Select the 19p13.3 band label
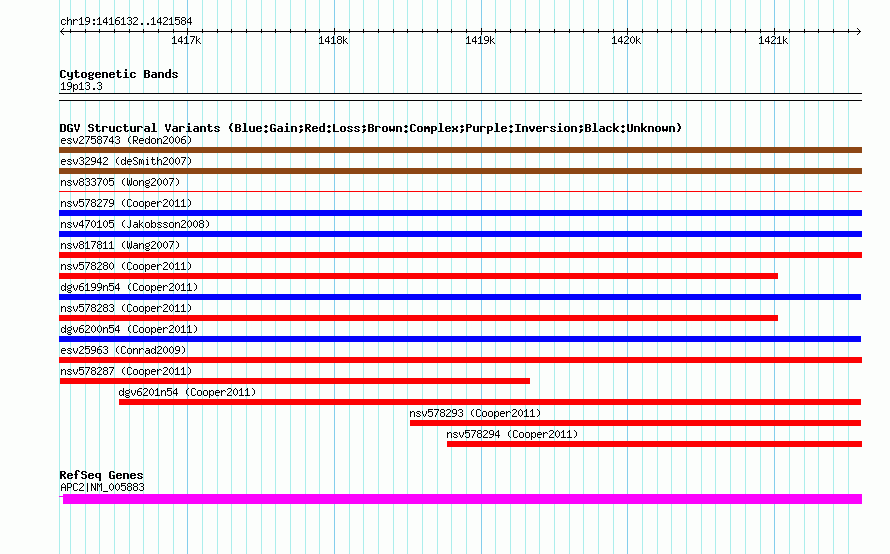This screenshot has width=890, height=554. (x=81, y=86)
